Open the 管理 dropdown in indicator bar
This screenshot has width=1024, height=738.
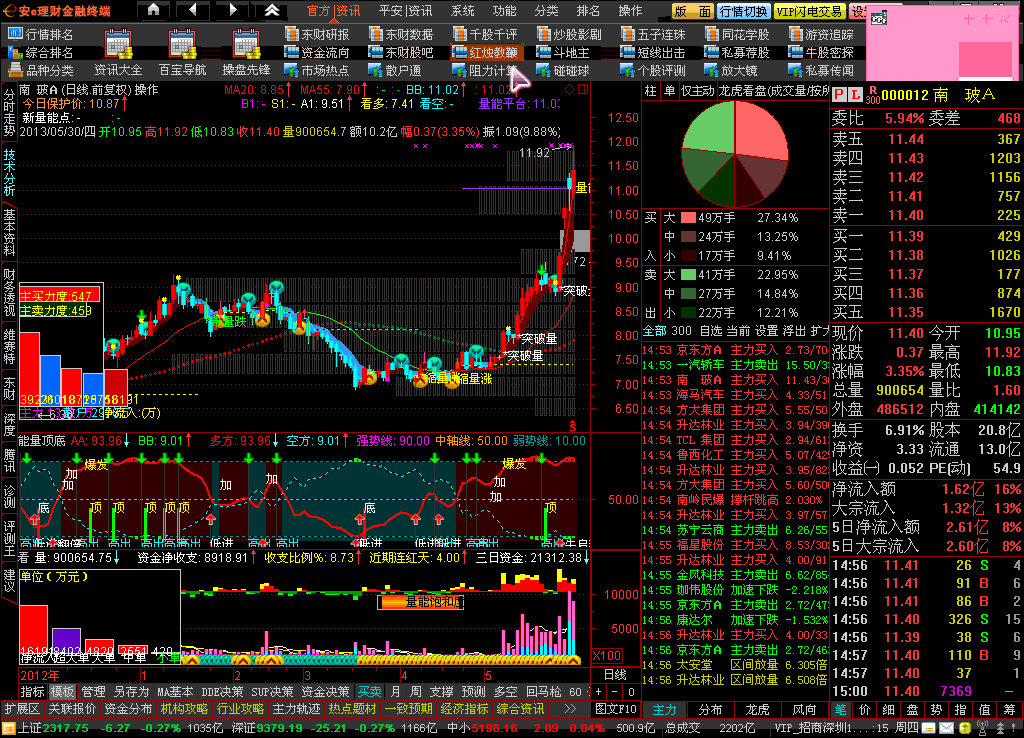pyautogui.click(x=93, y=692)
